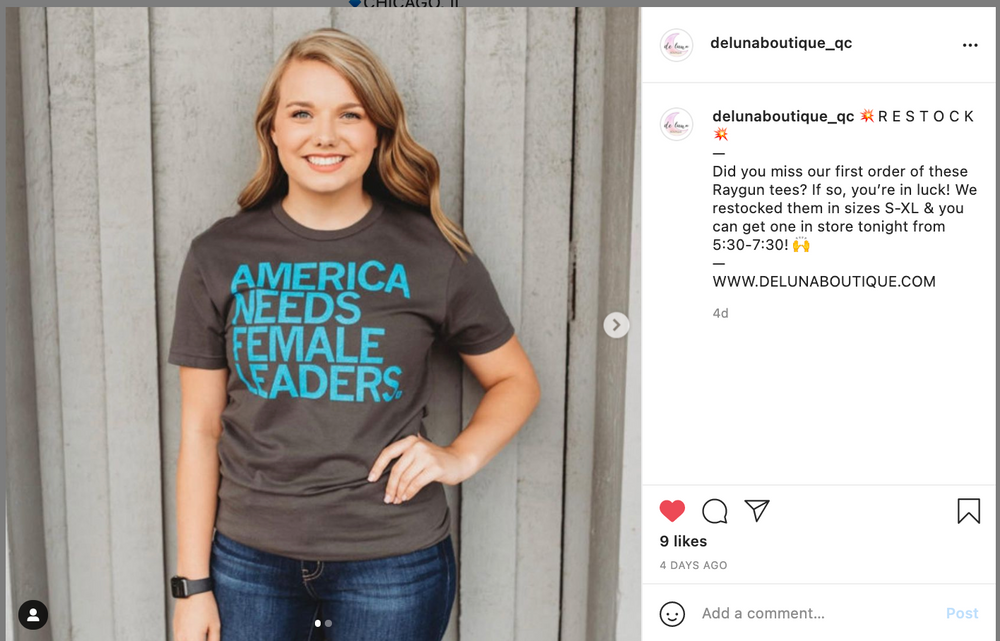Jump to the second carousel dot
Viewport: 1000px width, 641px height.
pyautogui.click(x=328, y=623)
